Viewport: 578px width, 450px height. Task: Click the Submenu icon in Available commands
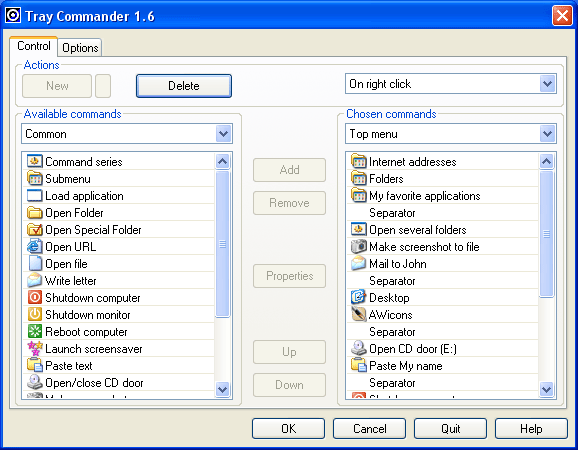click(x=35, y=178)
